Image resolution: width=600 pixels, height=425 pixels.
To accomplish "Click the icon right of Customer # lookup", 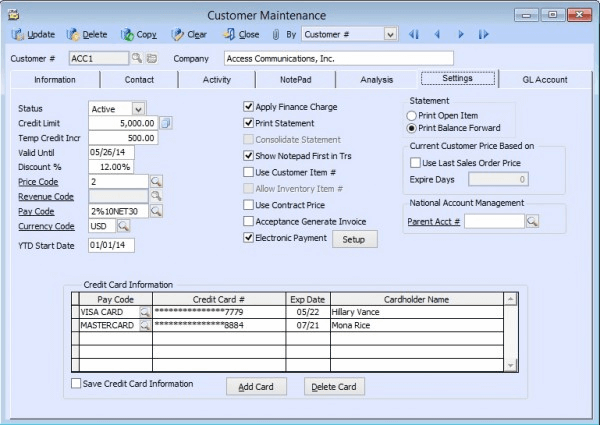I will tap(152, 59).
